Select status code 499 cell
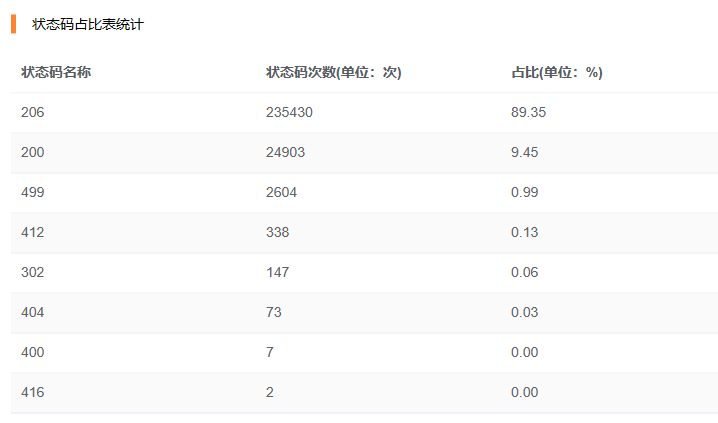The image size is (718, 423). coord(33,193)
